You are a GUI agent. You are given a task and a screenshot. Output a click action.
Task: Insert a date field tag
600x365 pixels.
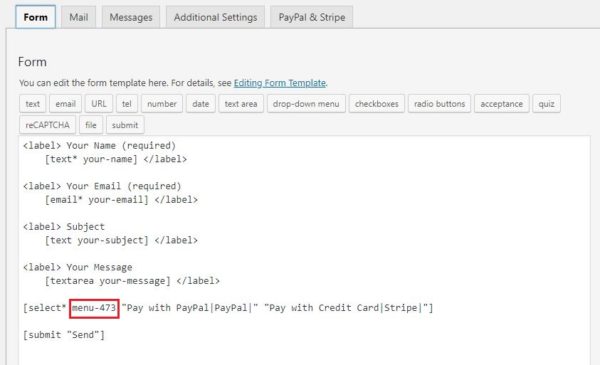201,104
